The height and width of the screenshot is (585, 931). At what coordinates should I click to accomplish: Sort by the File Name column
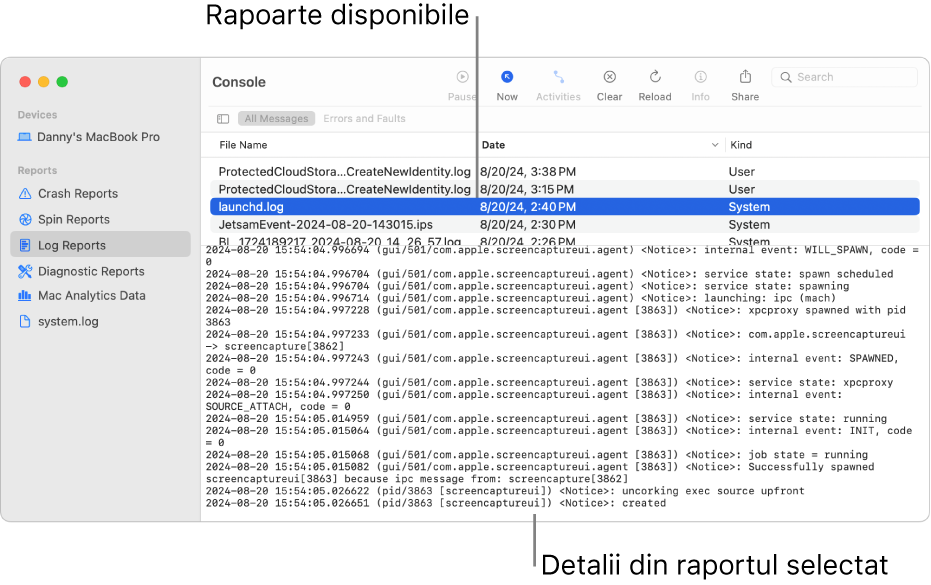tap(243, 145)
